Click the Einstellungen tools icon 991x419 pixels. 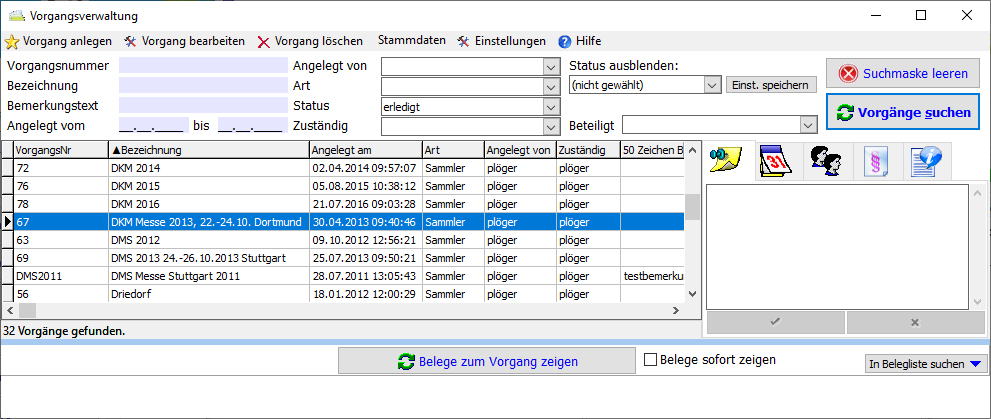[x=463, y=42]
